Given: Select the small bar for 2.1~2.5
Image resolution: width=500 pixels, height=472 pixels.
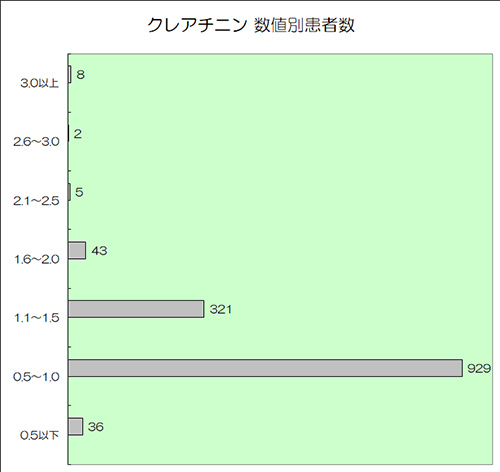Looking at the screenshot, I should click(x=69, y=192).
